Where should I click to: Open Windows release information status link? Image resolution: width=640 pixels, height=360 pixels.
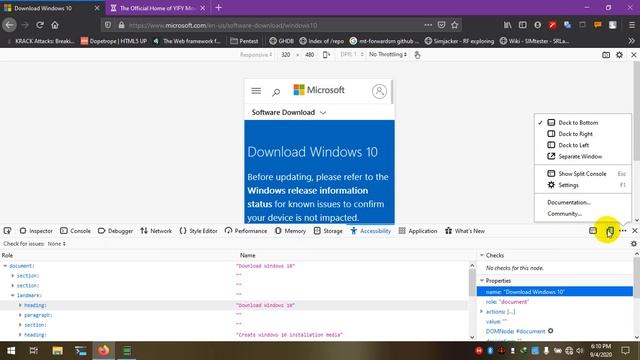click(x=307, y=197)
